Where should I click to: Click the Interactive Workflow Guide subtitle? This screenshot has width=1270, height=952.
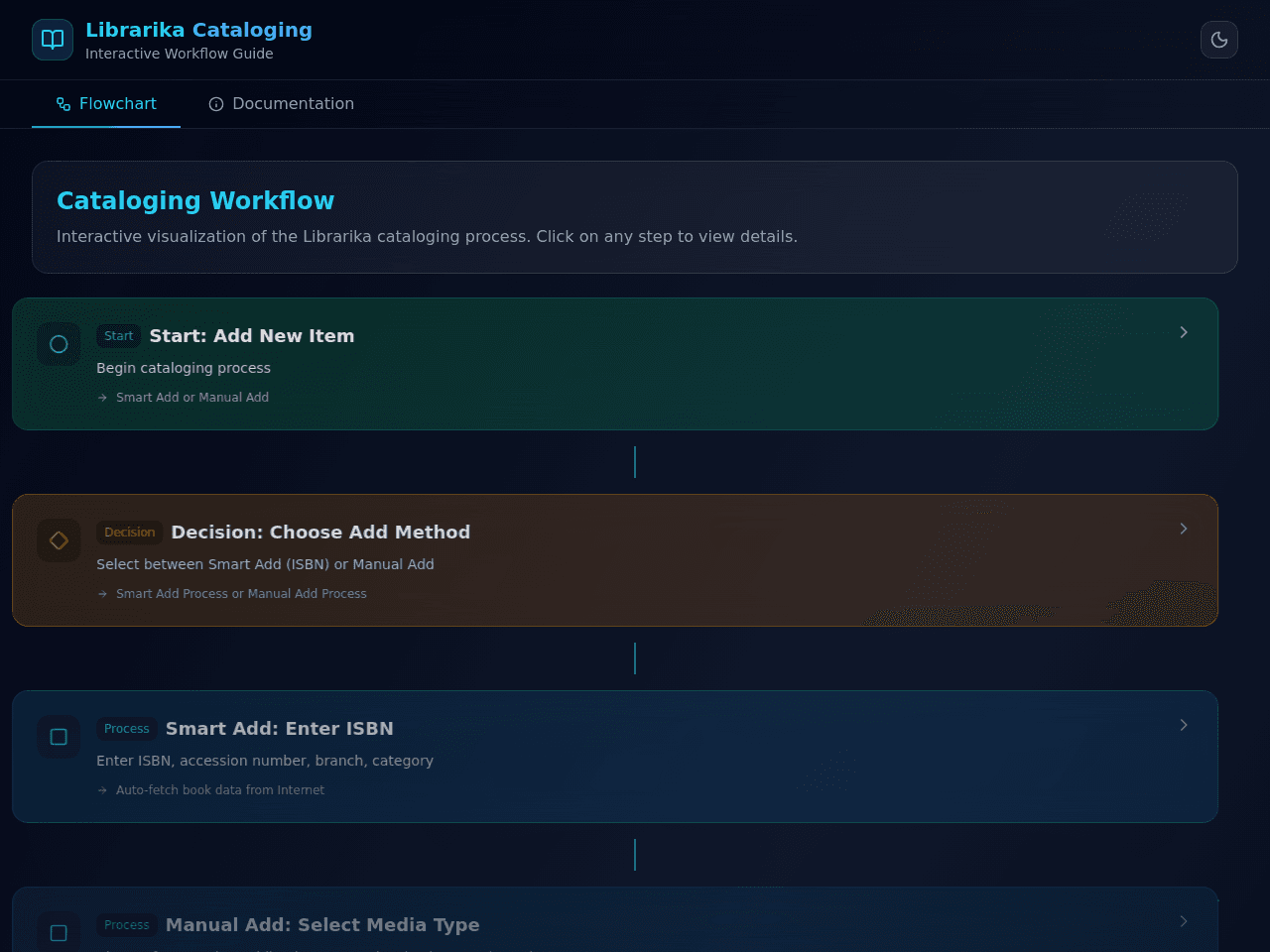click(180, 54)
